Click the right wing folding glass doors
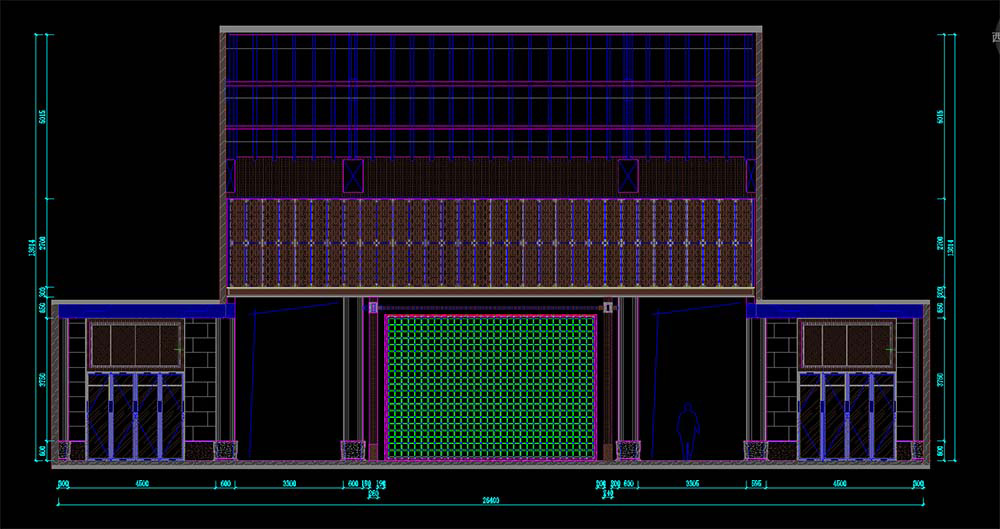This screenshot has width=1000, height=529. 846,416
